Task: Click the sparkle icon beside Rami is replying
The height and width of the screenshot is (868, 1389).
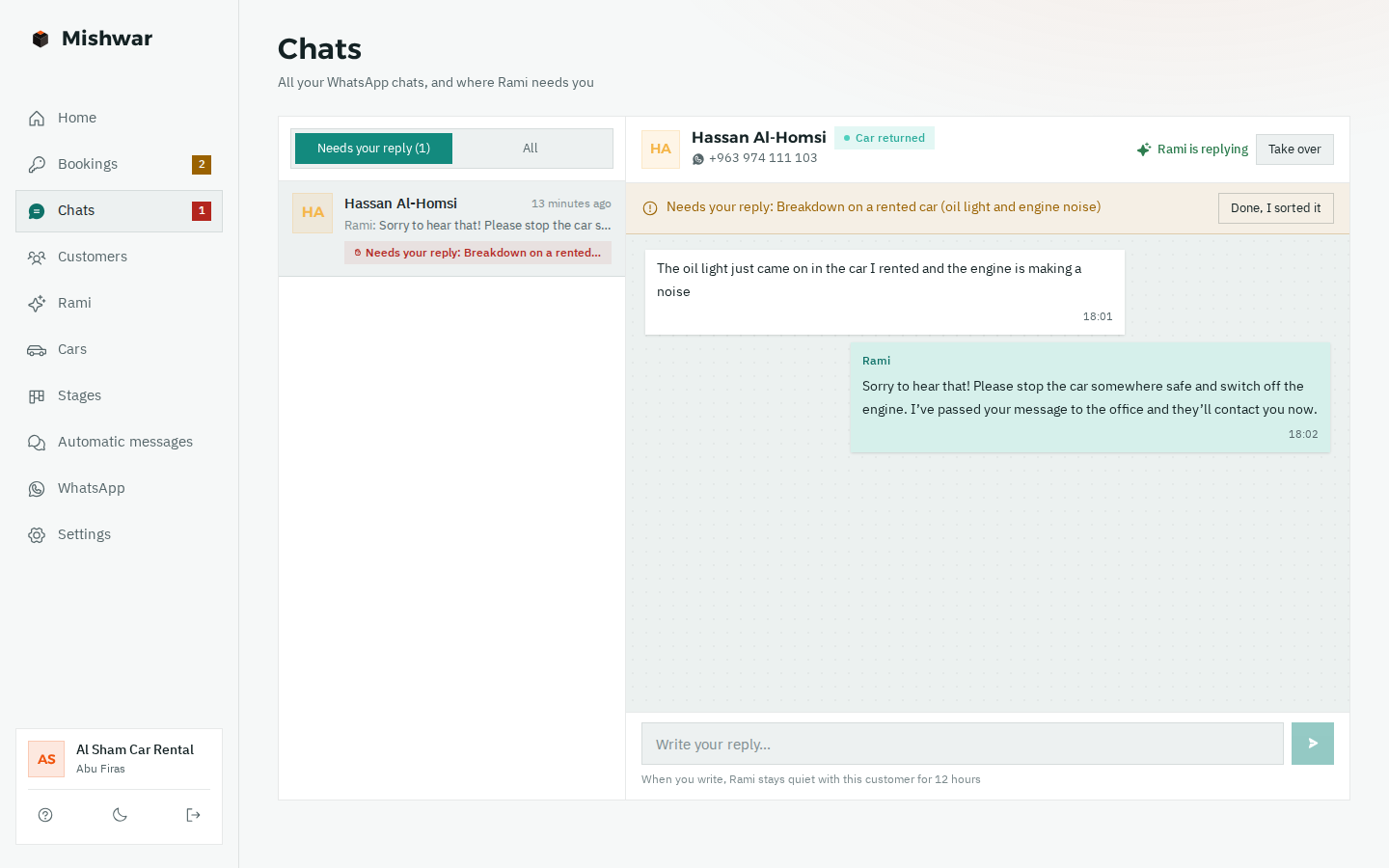Action: pos(1144,149)
